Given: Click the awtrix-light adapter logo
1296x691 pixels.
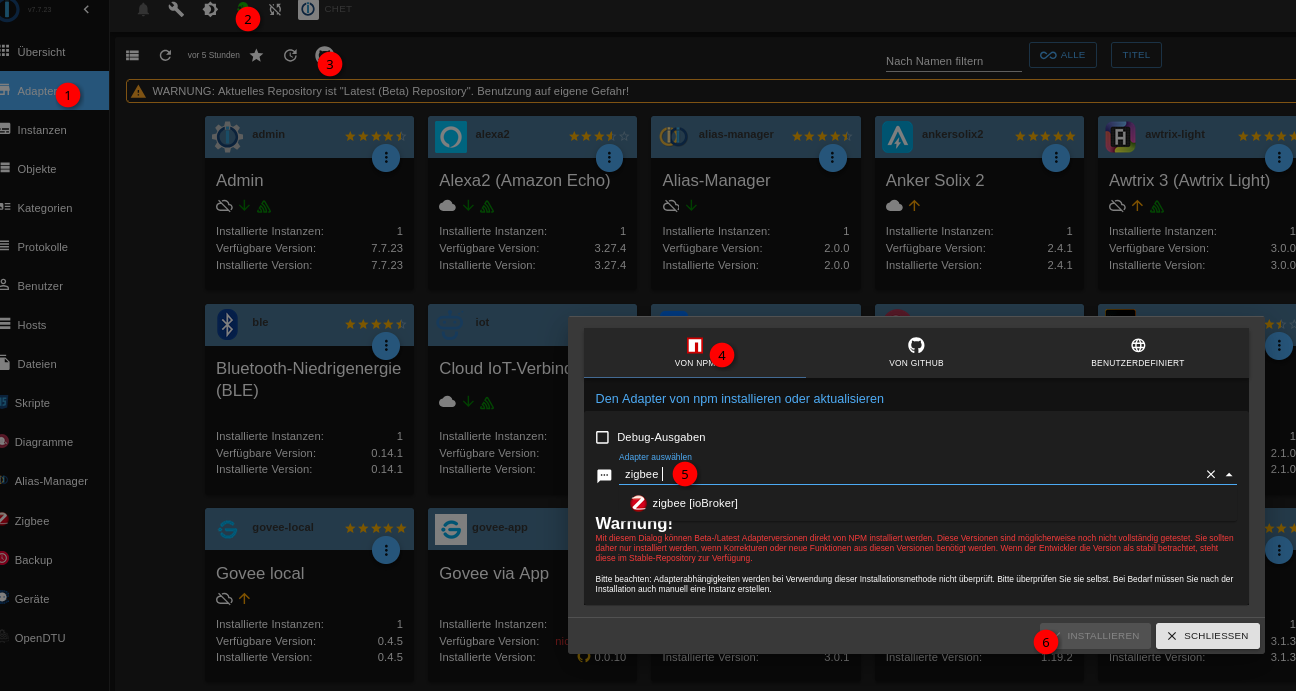Looking at the screenshot, I should 1120,137.
